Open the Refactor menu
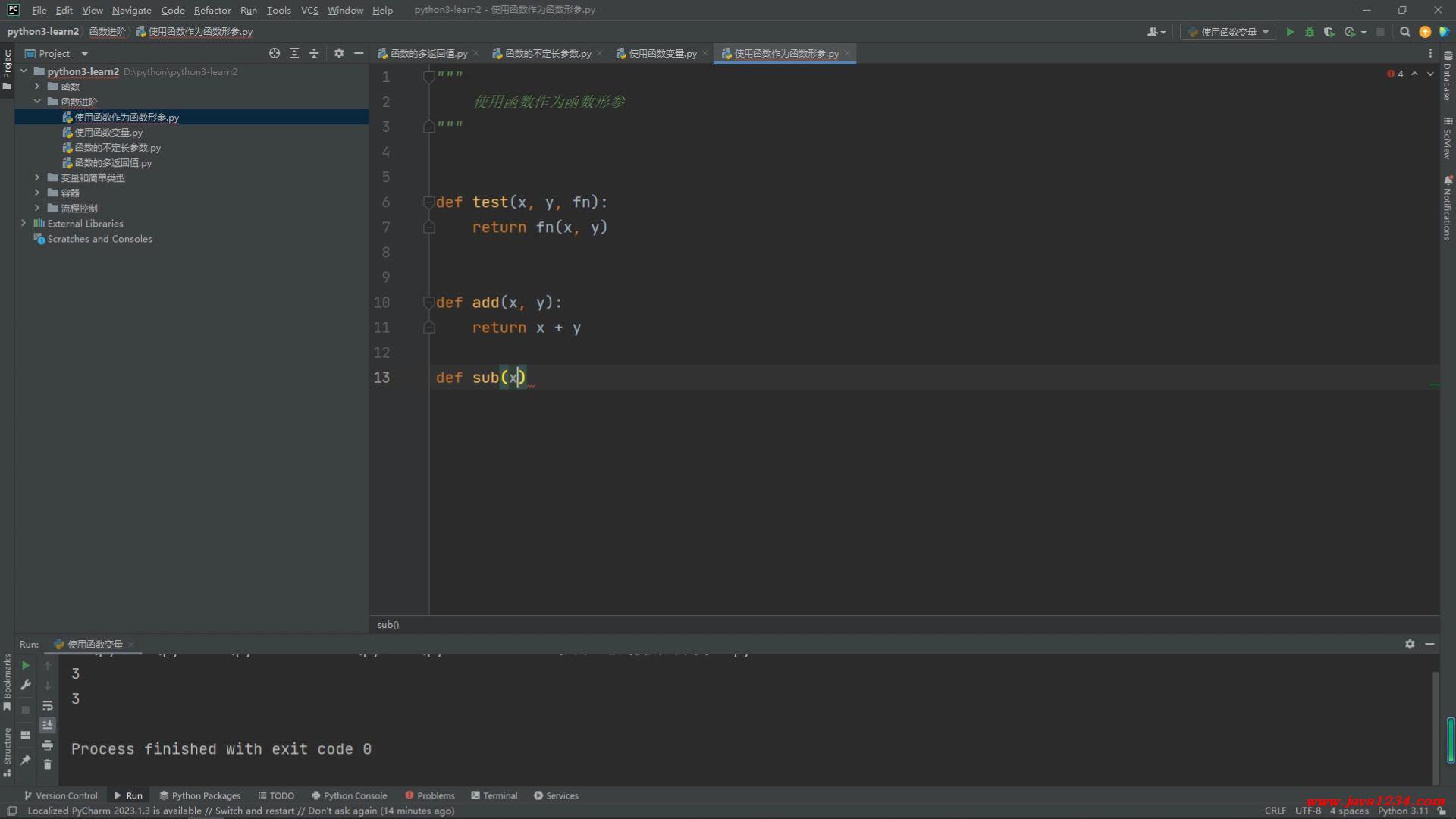Screen dimensions: 1456x819 (x=212, y=10)
